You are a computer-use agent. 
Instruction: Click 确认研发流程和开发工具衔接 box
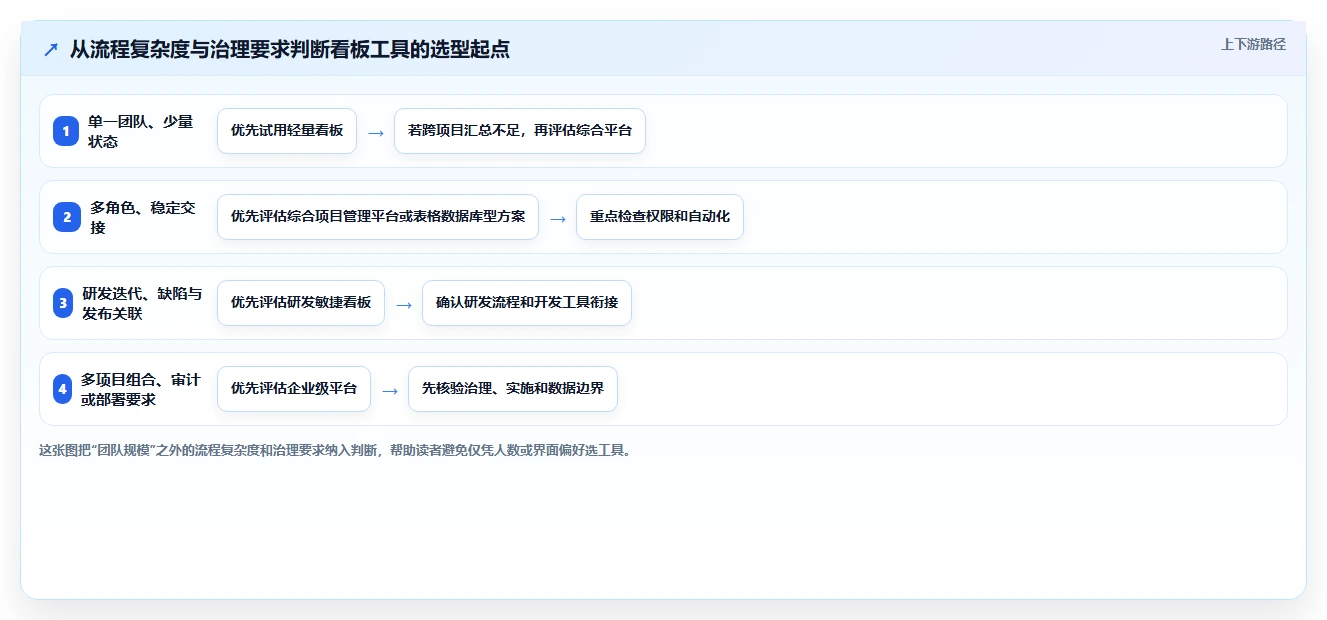pos(527,303)
